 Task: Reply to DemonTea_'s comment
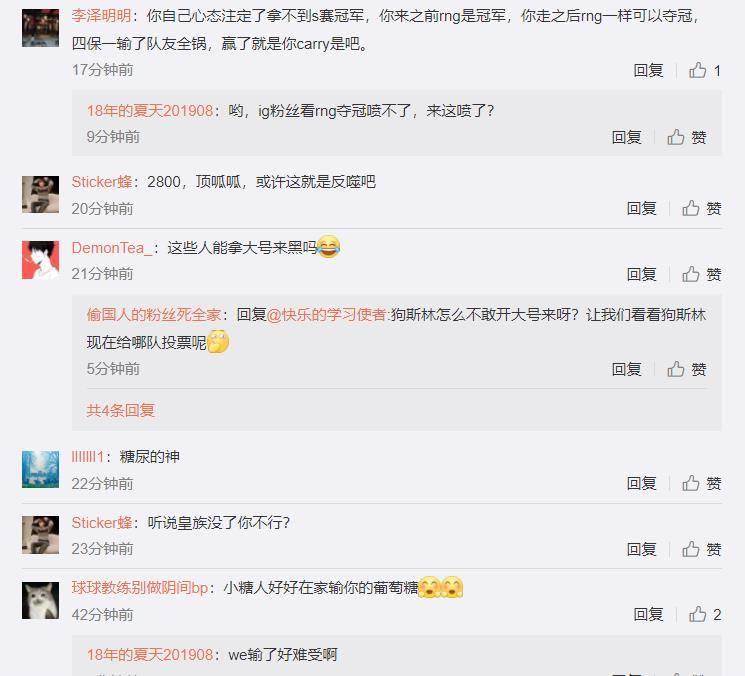click(x=641, y=274)
